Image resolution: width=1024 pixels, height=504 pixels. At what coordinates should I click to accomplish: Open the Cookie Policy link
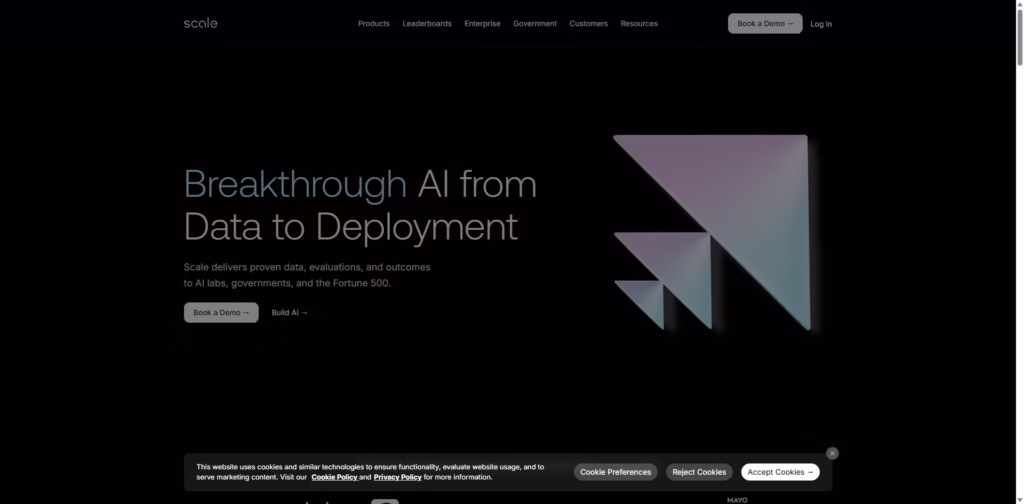[x=333, y=477]
